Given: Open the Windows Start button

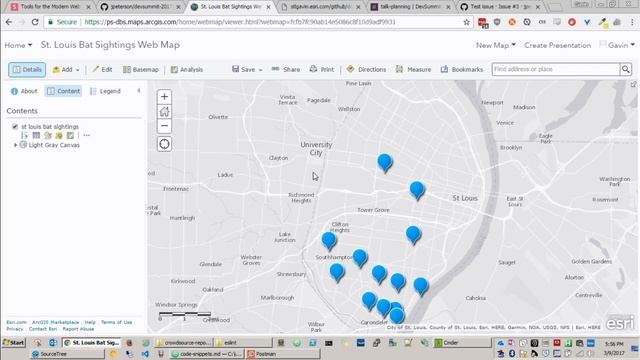Looking at the screenshot, I should pos(14,343).
